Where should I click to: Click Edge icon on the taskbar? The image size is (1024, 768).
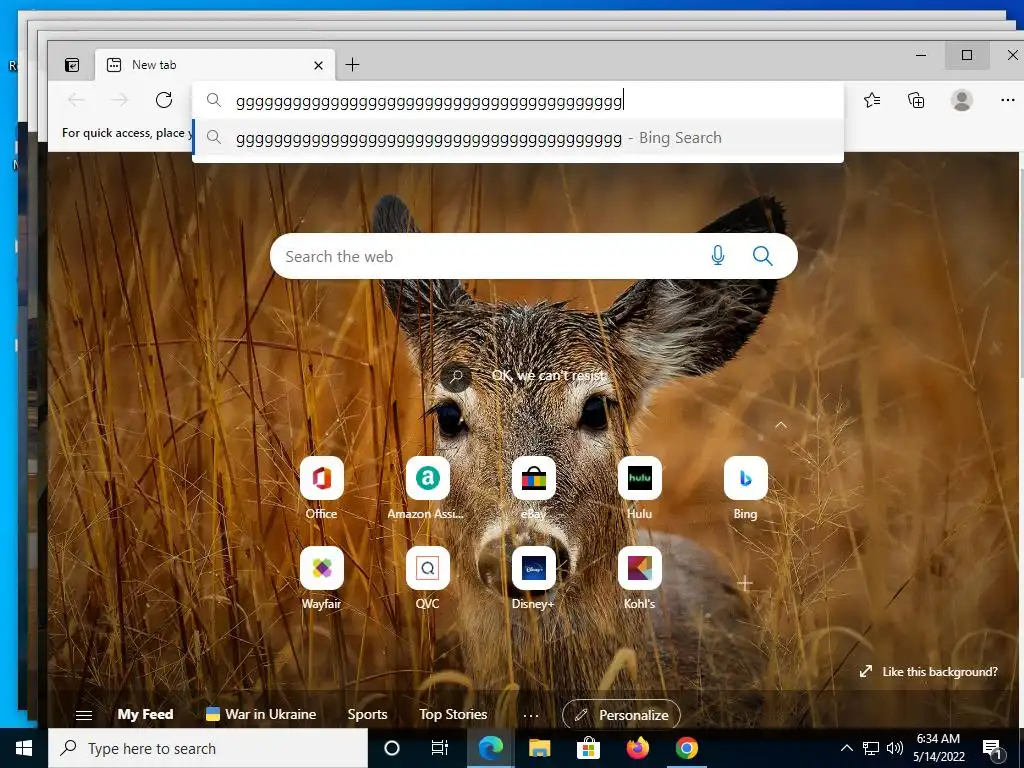491,748
